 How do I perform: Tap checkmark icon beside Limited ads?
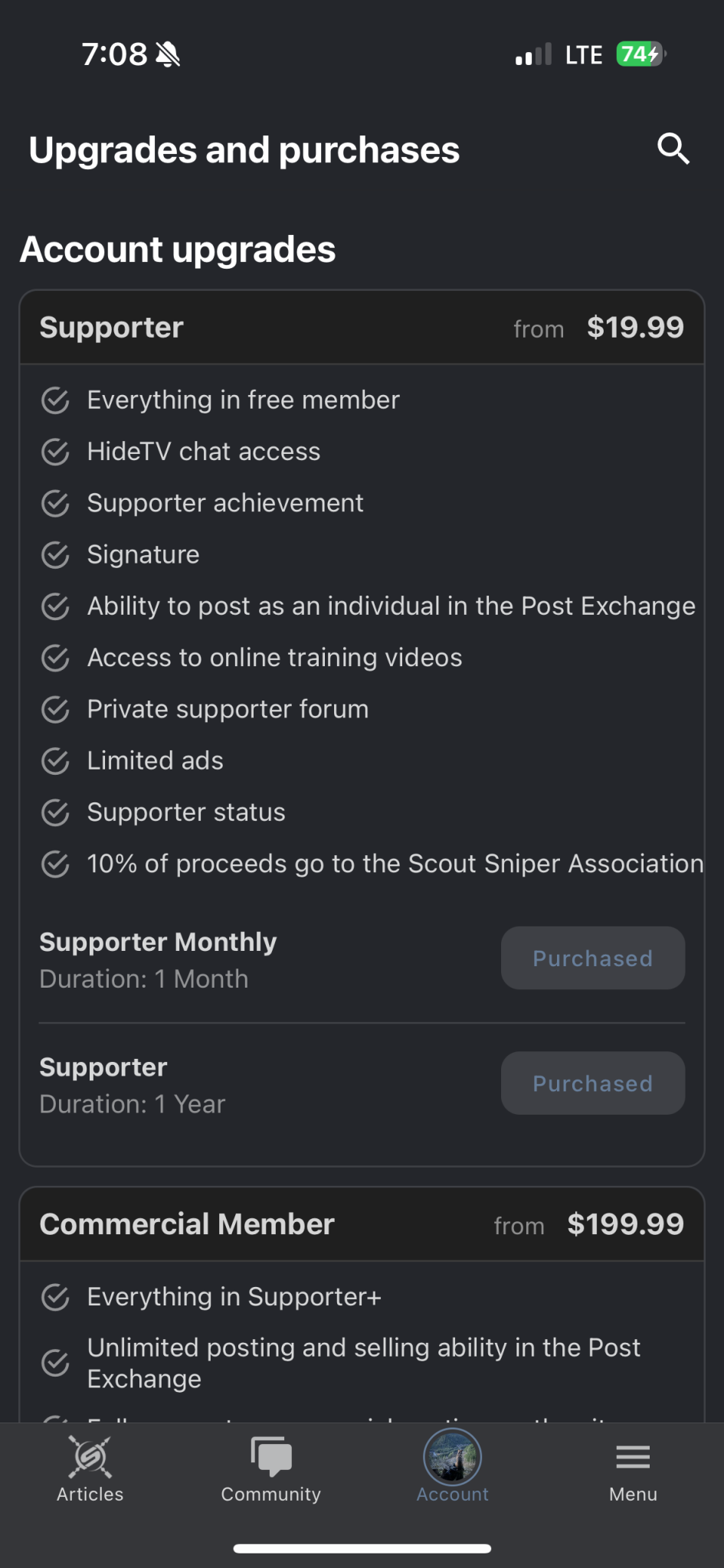point(55,761)
